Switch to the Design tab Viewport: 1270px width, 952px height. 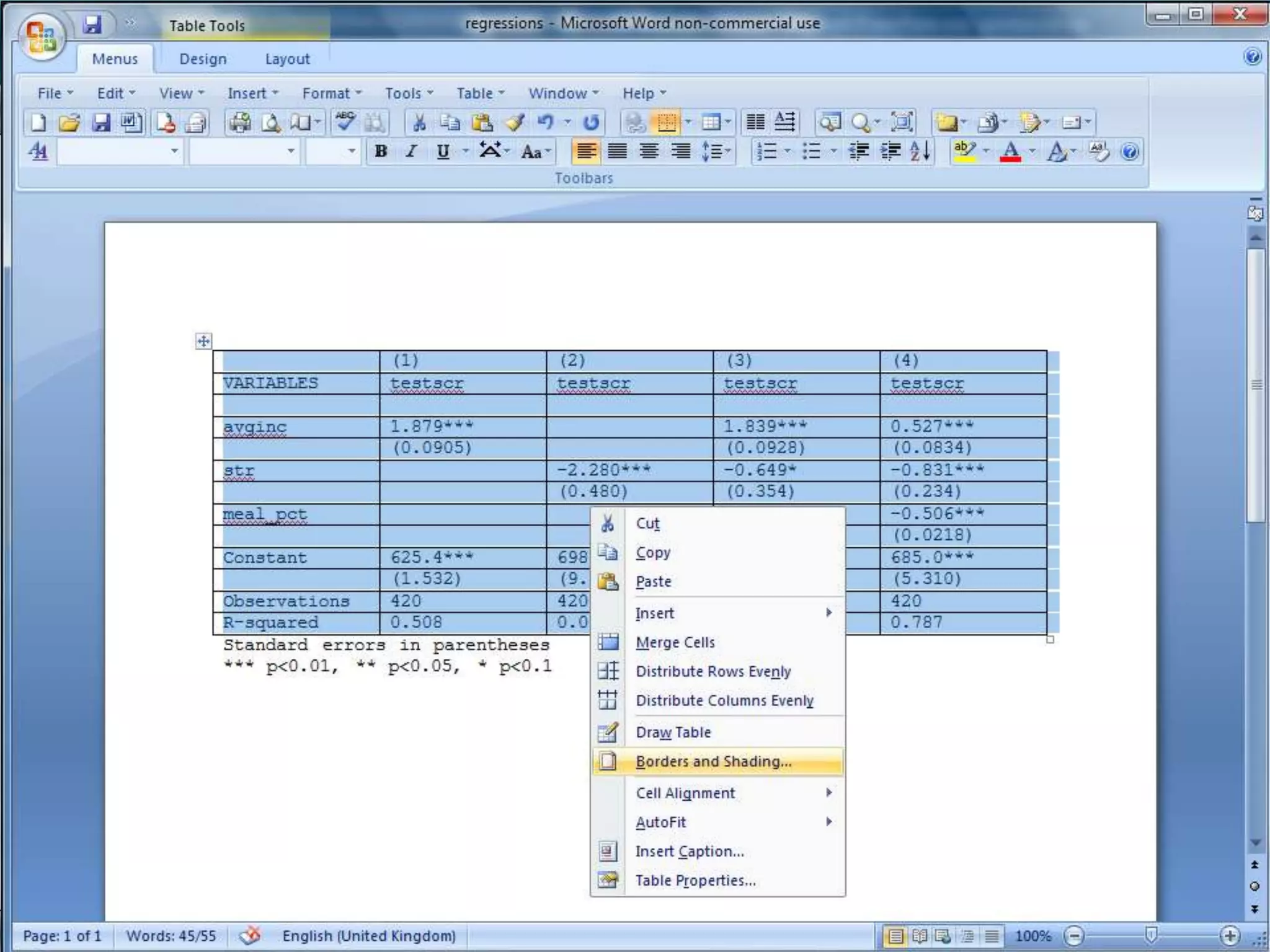pos(203,59)
